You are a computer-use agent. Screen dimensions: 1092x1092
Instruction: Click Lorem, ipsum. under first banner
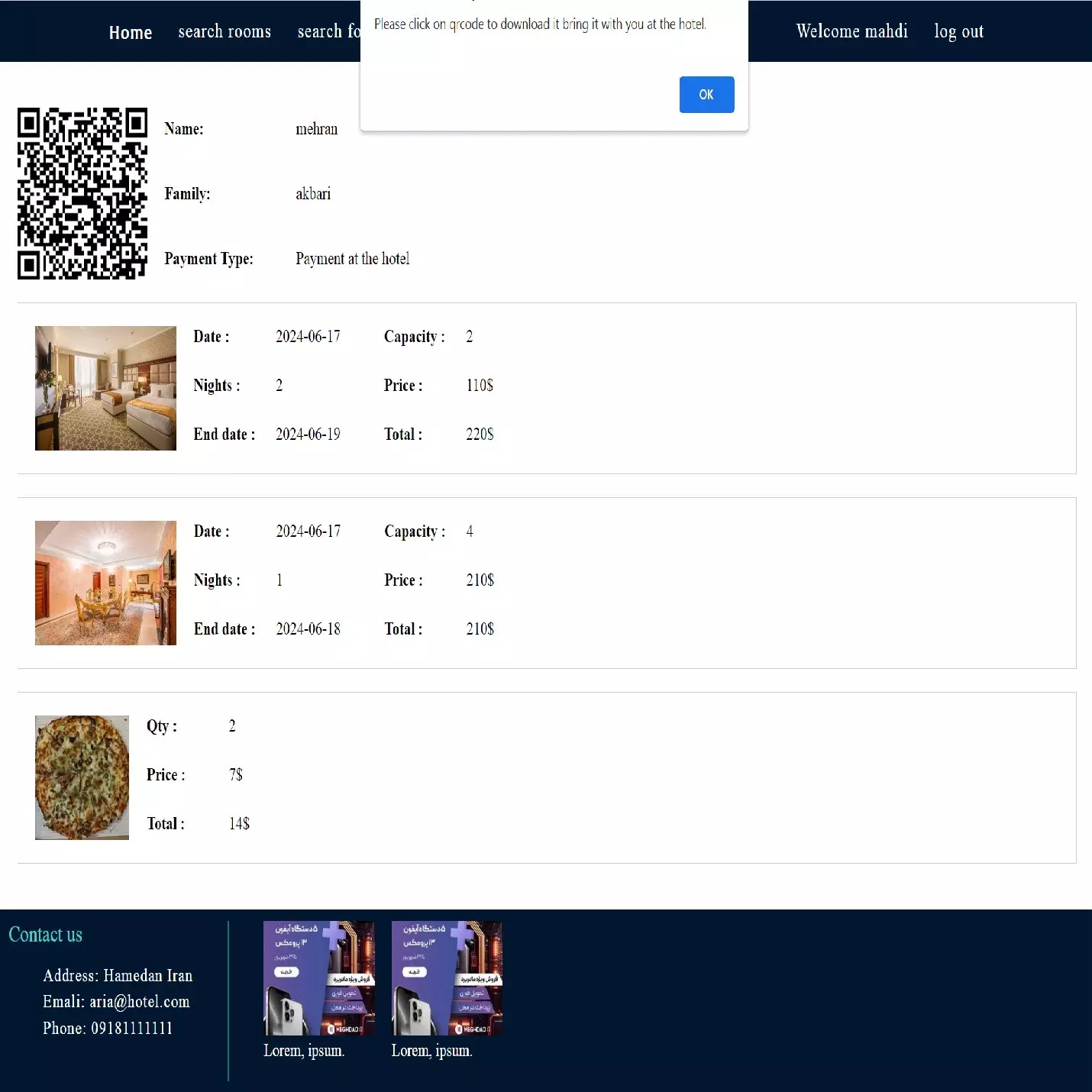point(304,1052)
